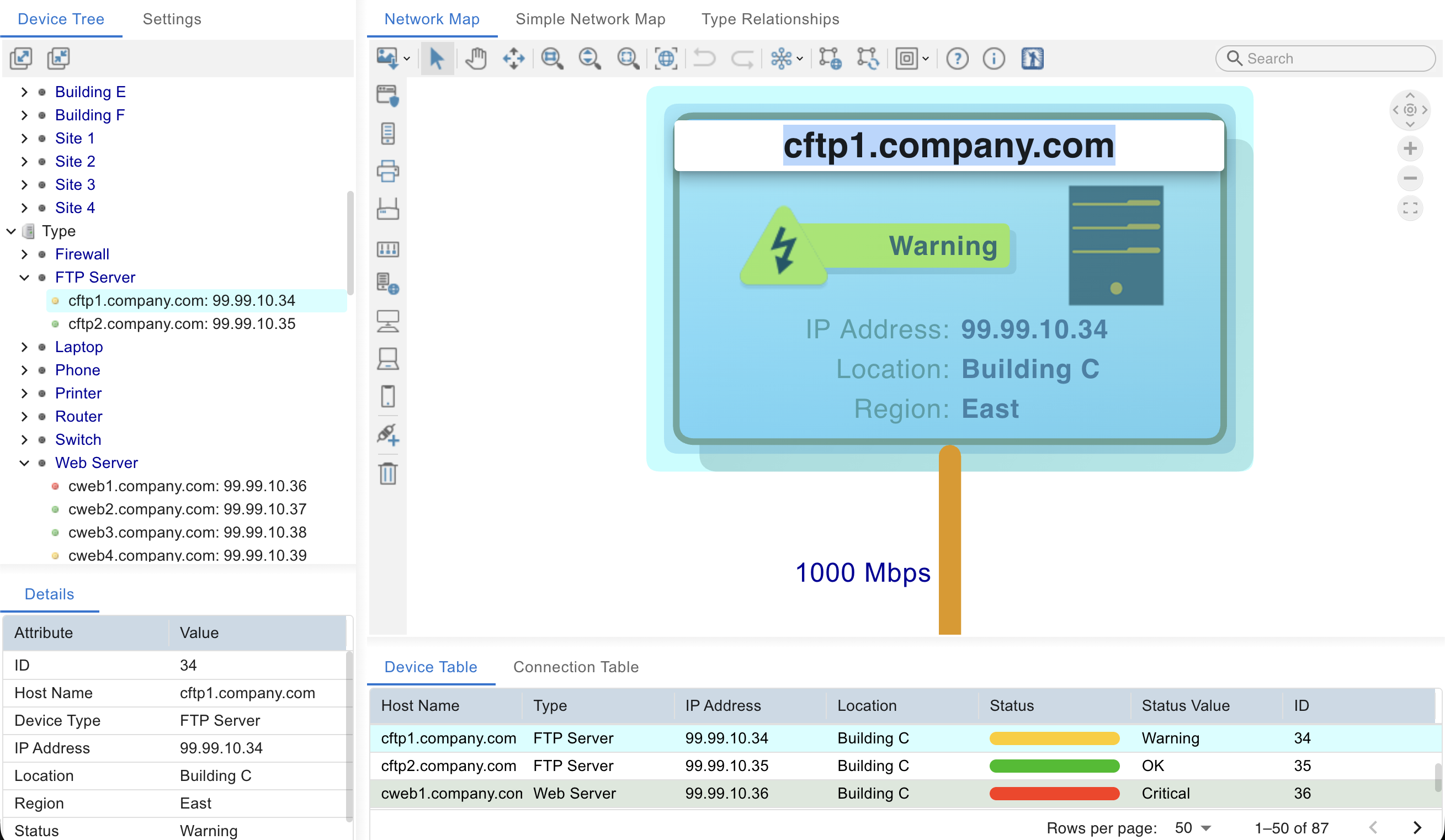The image size is (1445, 840).
Task: Go to next page of device table
Action: tap(1416, 827)
